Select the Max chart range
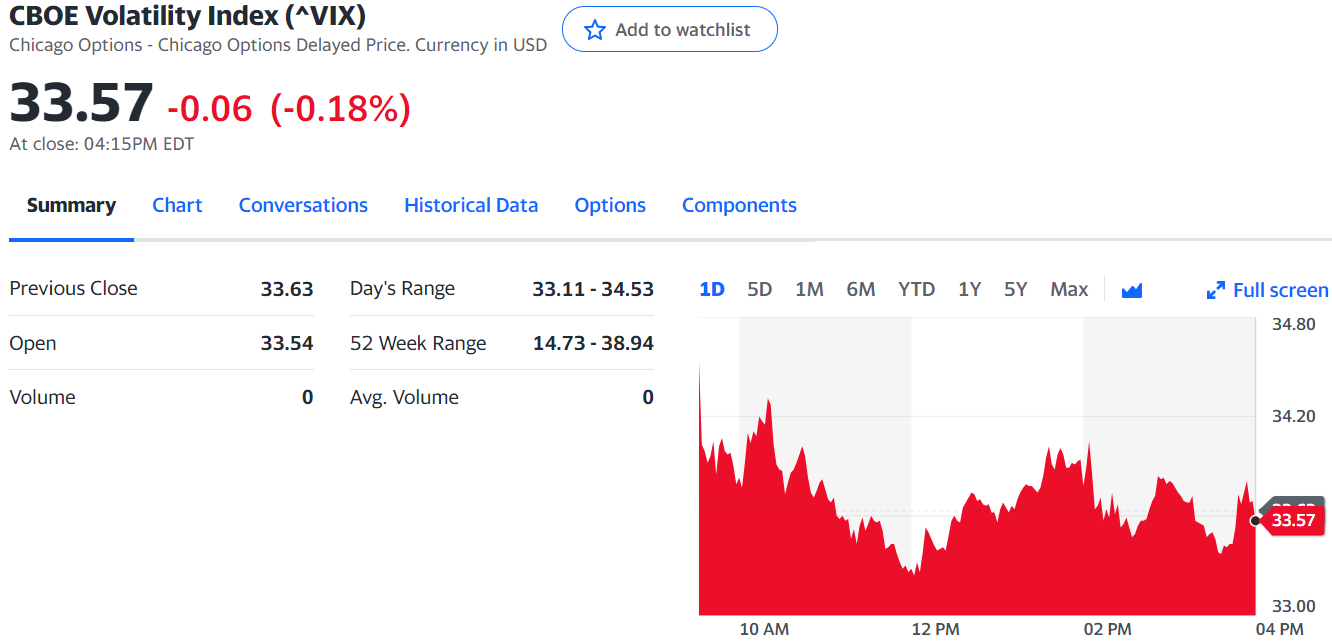The image size is (1332, 644). pos(1069,290)
